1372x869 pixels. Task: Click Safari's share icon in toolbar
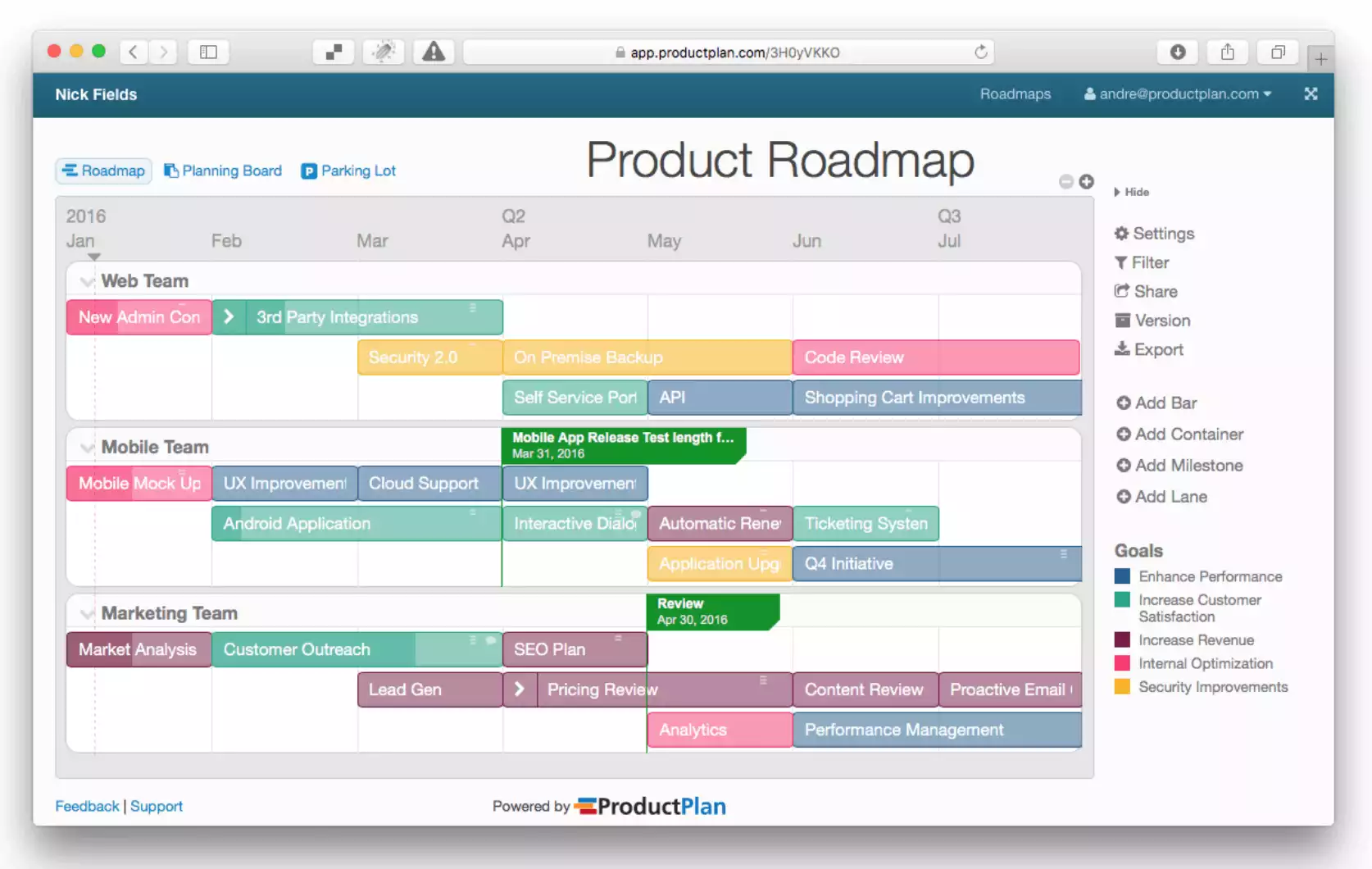tap(1227, 52)
